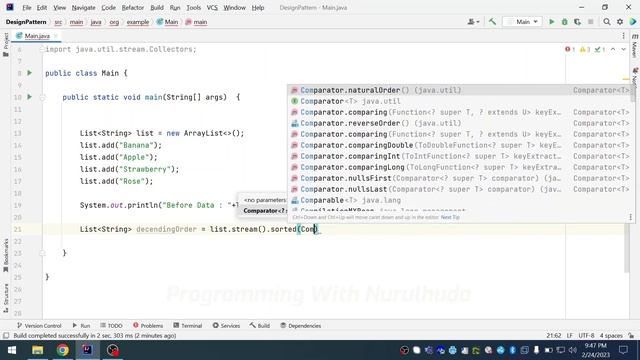The image size is (640, 360).
Task: Click the '4 spaces' indent status widget
Action: pos(611,336)
